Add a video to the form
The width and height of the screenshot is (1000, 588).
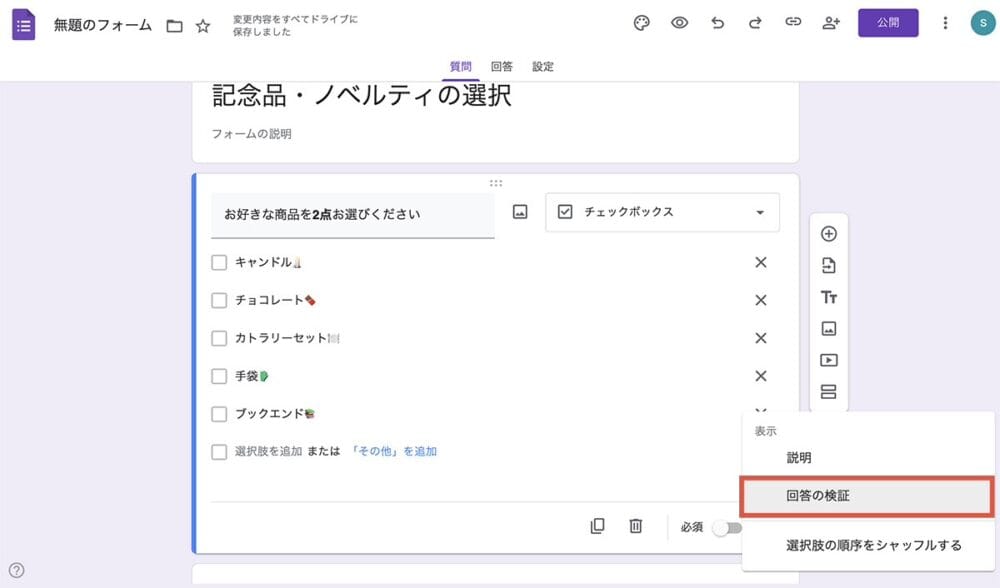(828, 362)
